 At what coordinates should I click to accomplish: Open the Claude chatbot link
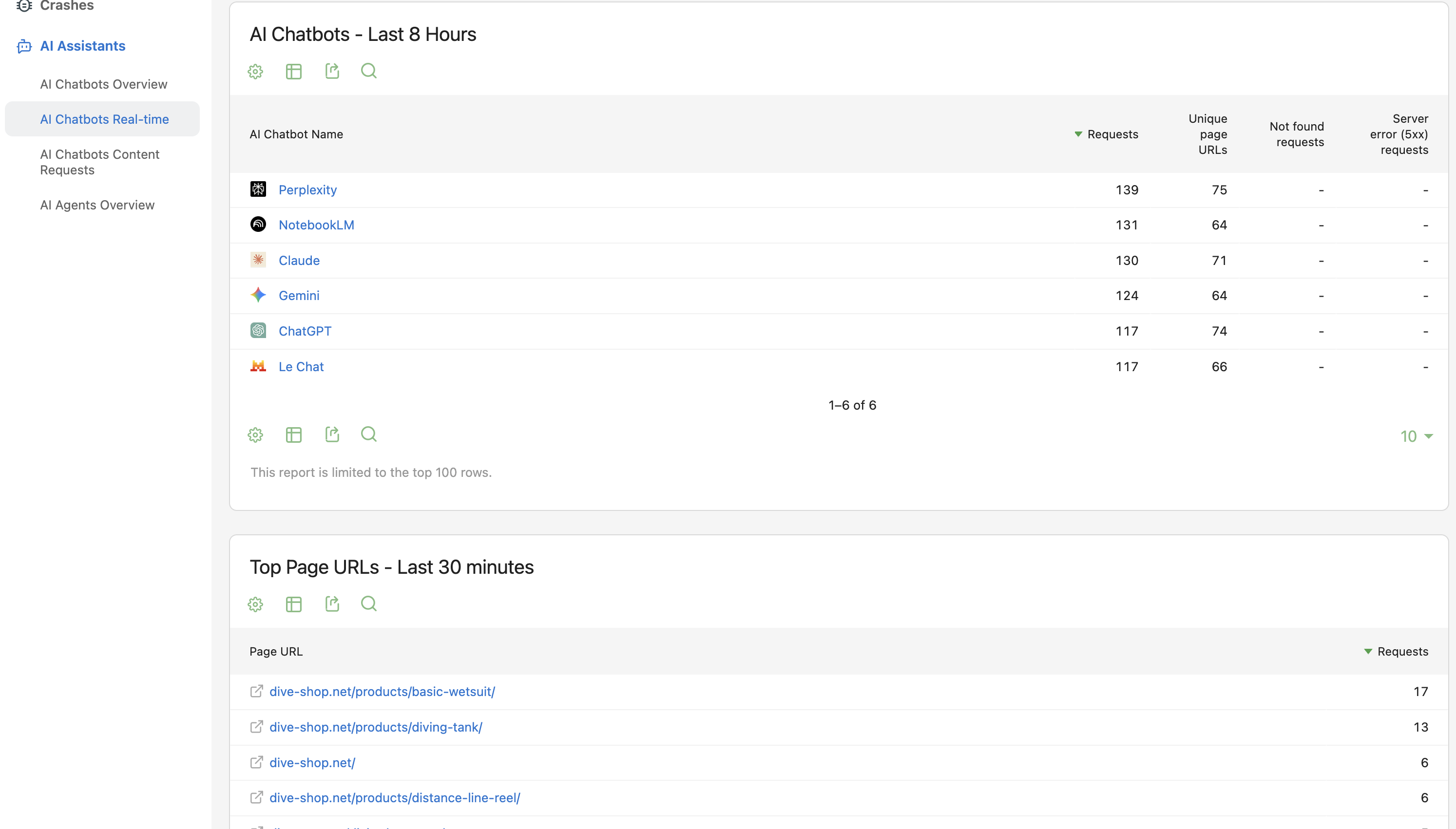coord(299,260)
